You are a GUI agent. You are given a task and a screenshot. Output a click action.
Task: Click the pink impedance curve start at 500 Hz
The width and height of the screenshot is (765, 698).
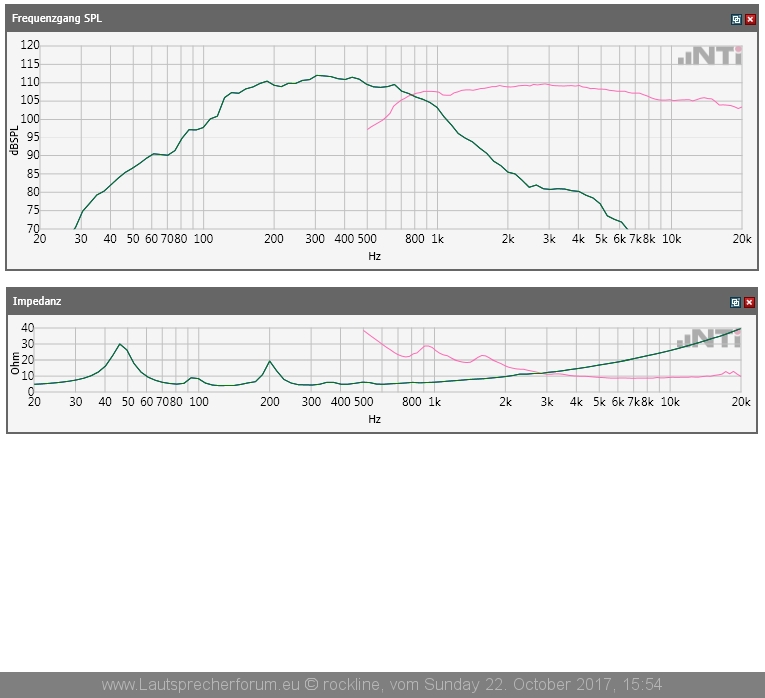click(x=364, y=330)
